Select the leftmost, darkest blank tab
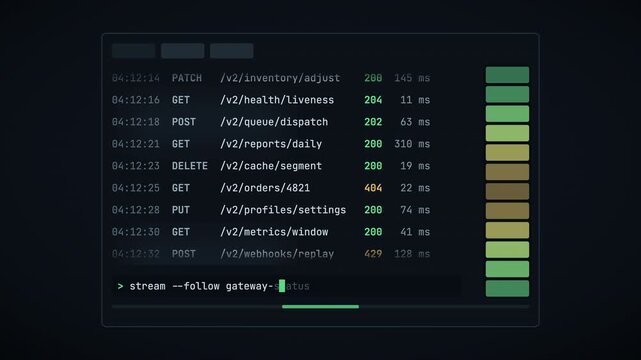641x360 pixels. tap(134, 51)
